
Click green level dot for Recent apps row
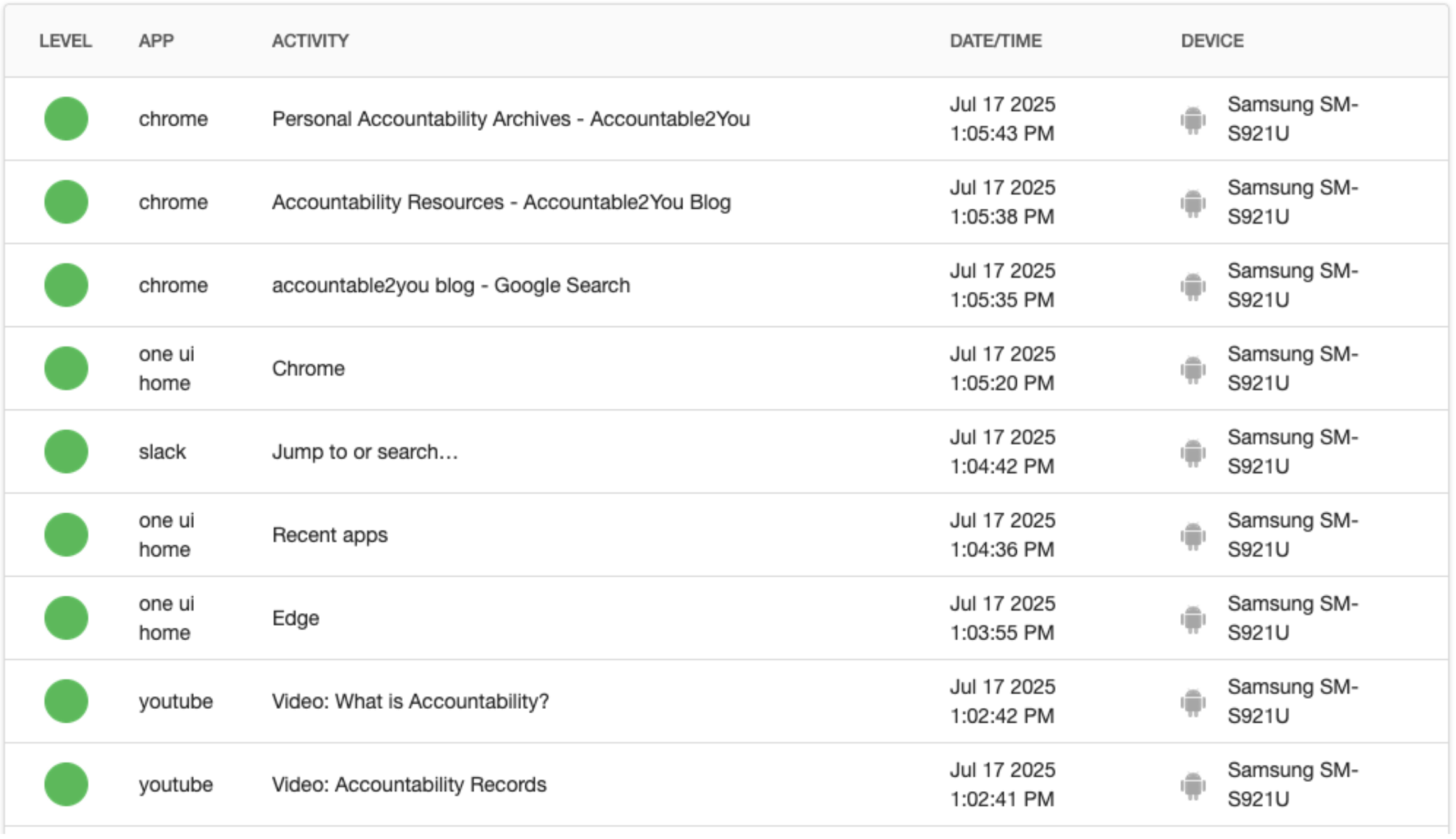pos(66,535)
